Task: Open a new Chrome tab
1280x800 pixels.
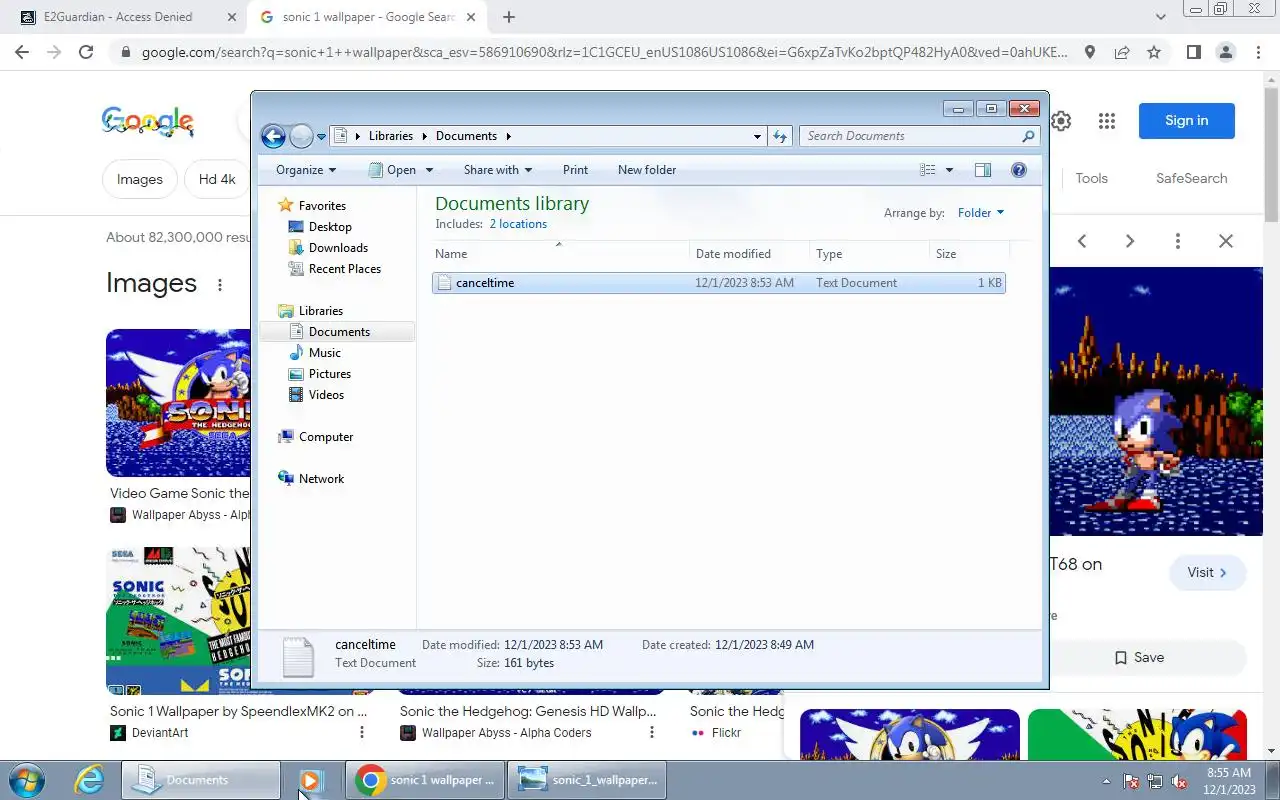Action: point(509,17)
